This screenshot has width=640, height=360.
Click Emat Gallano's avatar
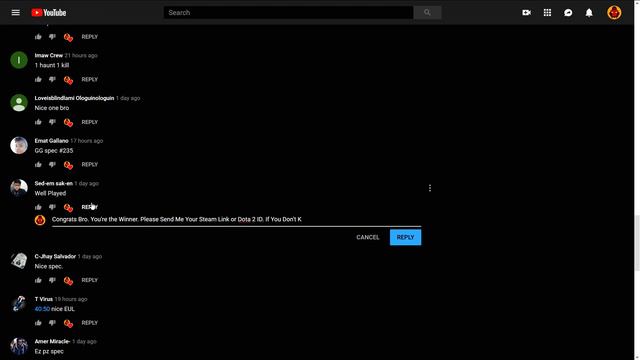19,145
